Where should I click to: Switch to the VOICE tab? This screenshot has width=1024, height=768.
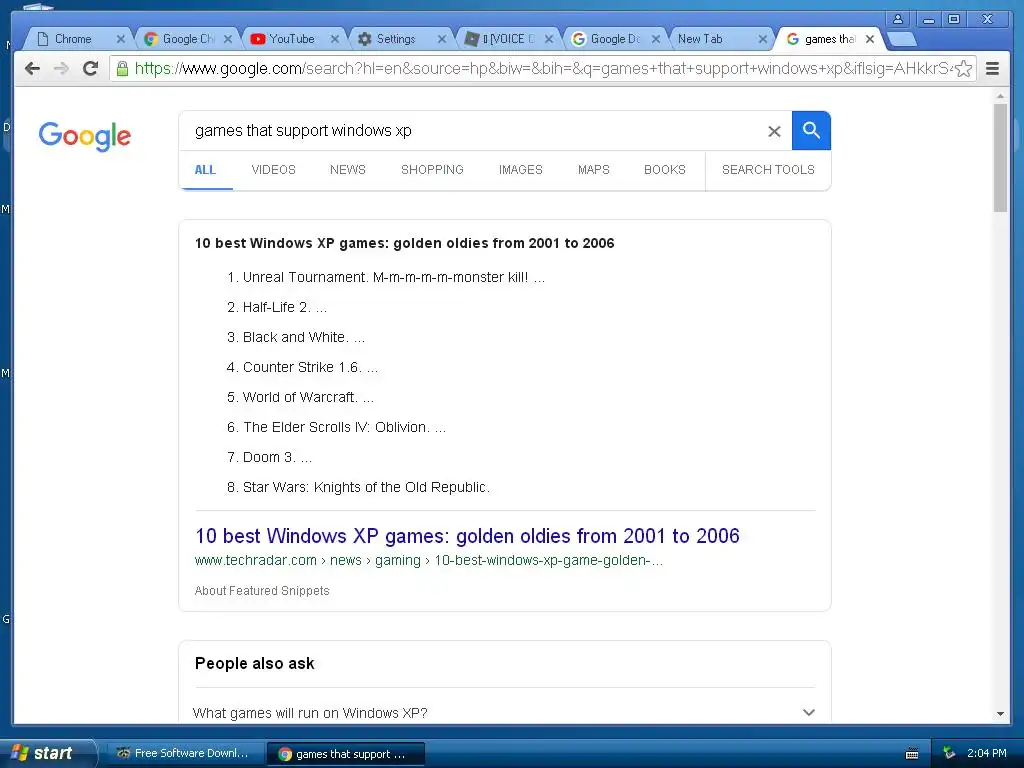tap(506, 39)
